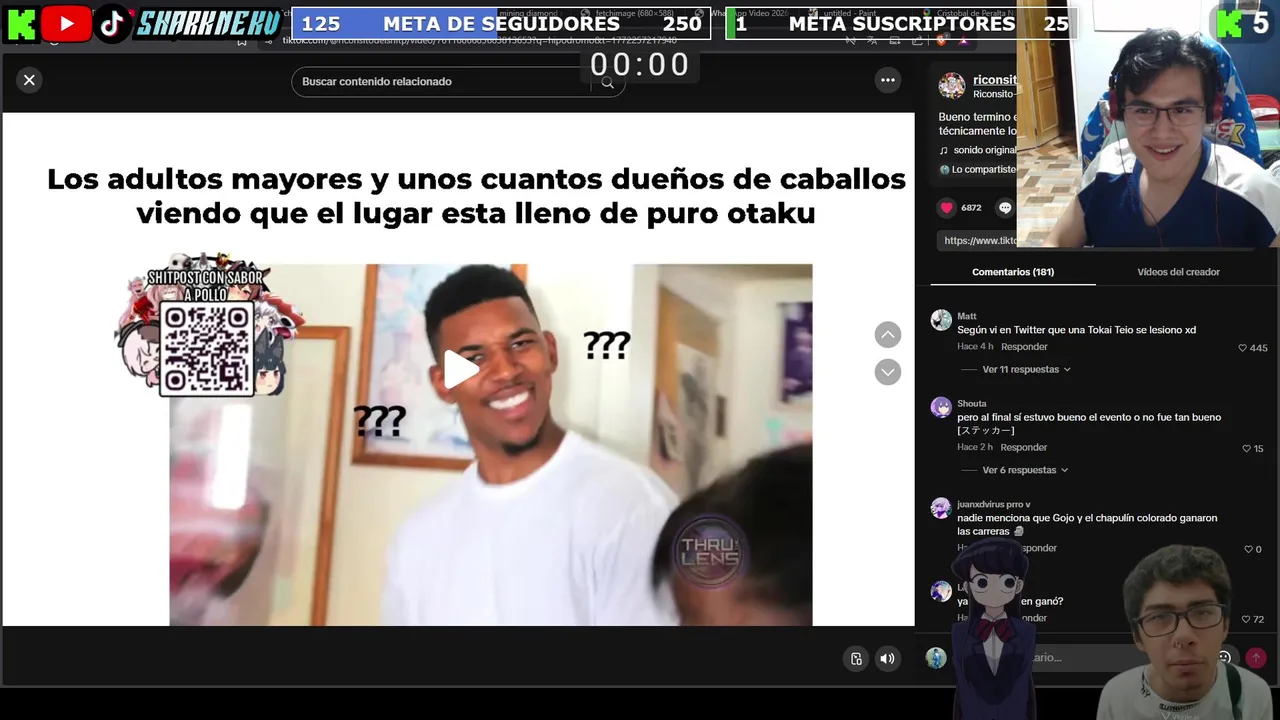The height and width of the screenshot is (720, 1280).
Task: Click the "Hace 4 h" timestamp
Action: [975, 347]
